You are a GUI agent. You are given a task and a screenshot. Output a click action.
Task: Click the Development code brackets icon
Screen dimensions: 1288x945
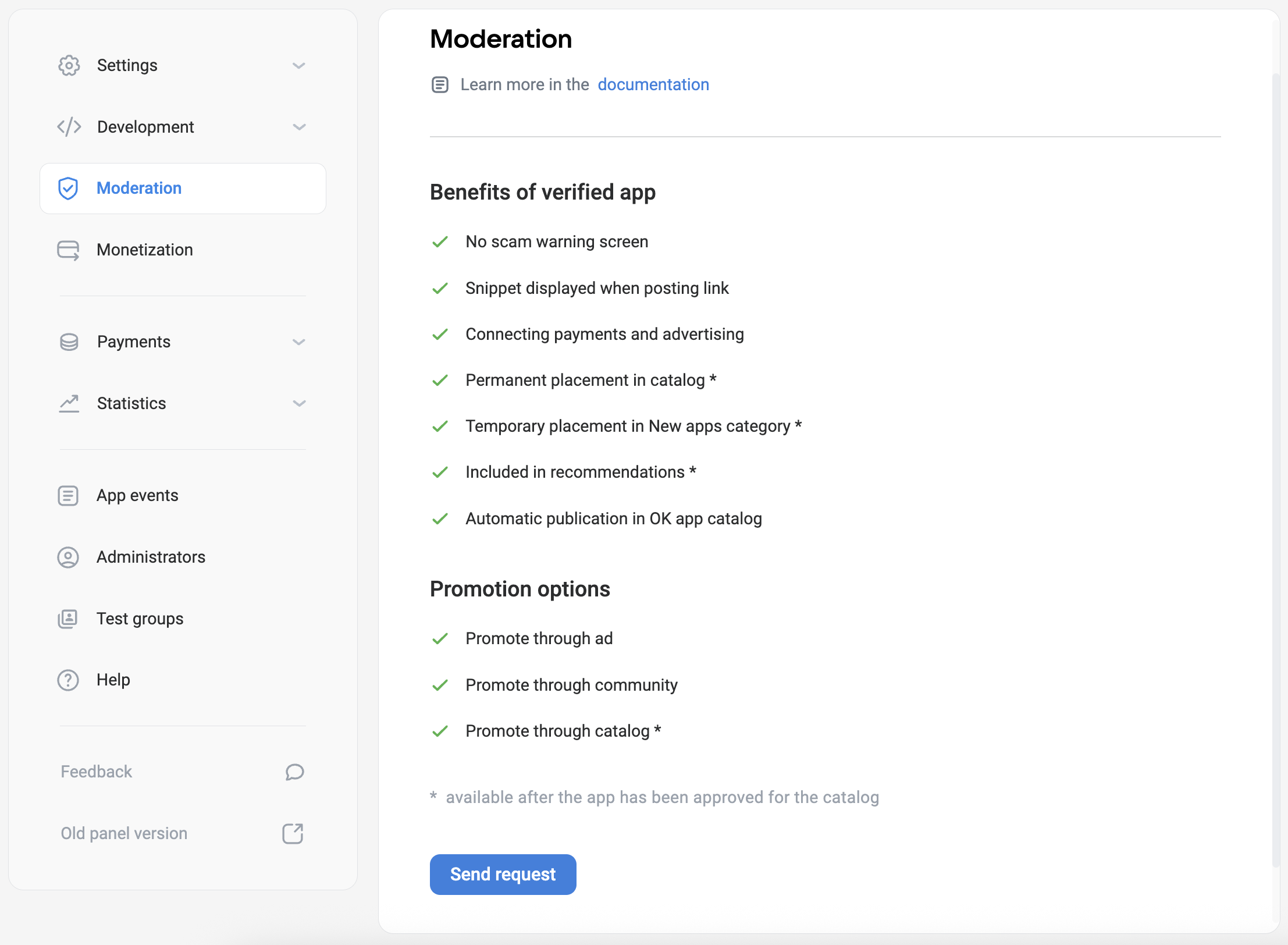[x=69, y=127]
